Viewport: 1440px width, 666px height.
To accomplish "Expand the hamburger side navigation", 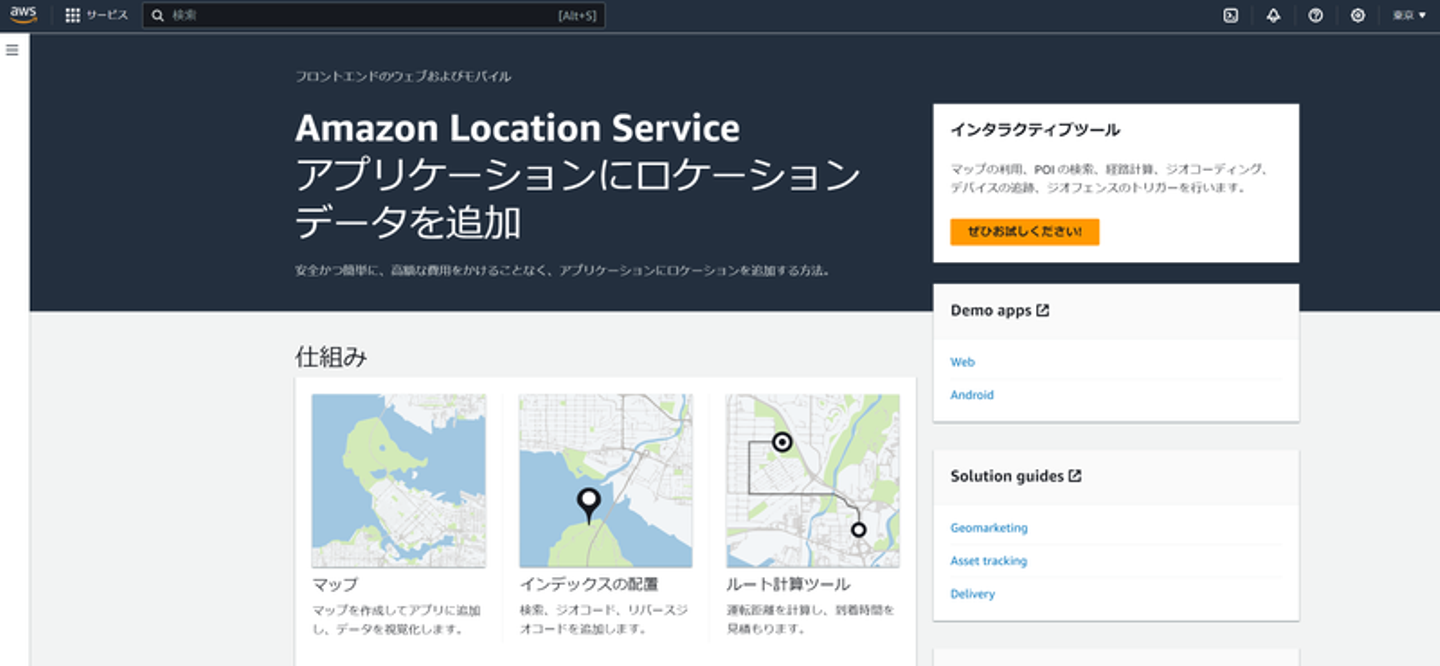I will [x=12, y=50].
